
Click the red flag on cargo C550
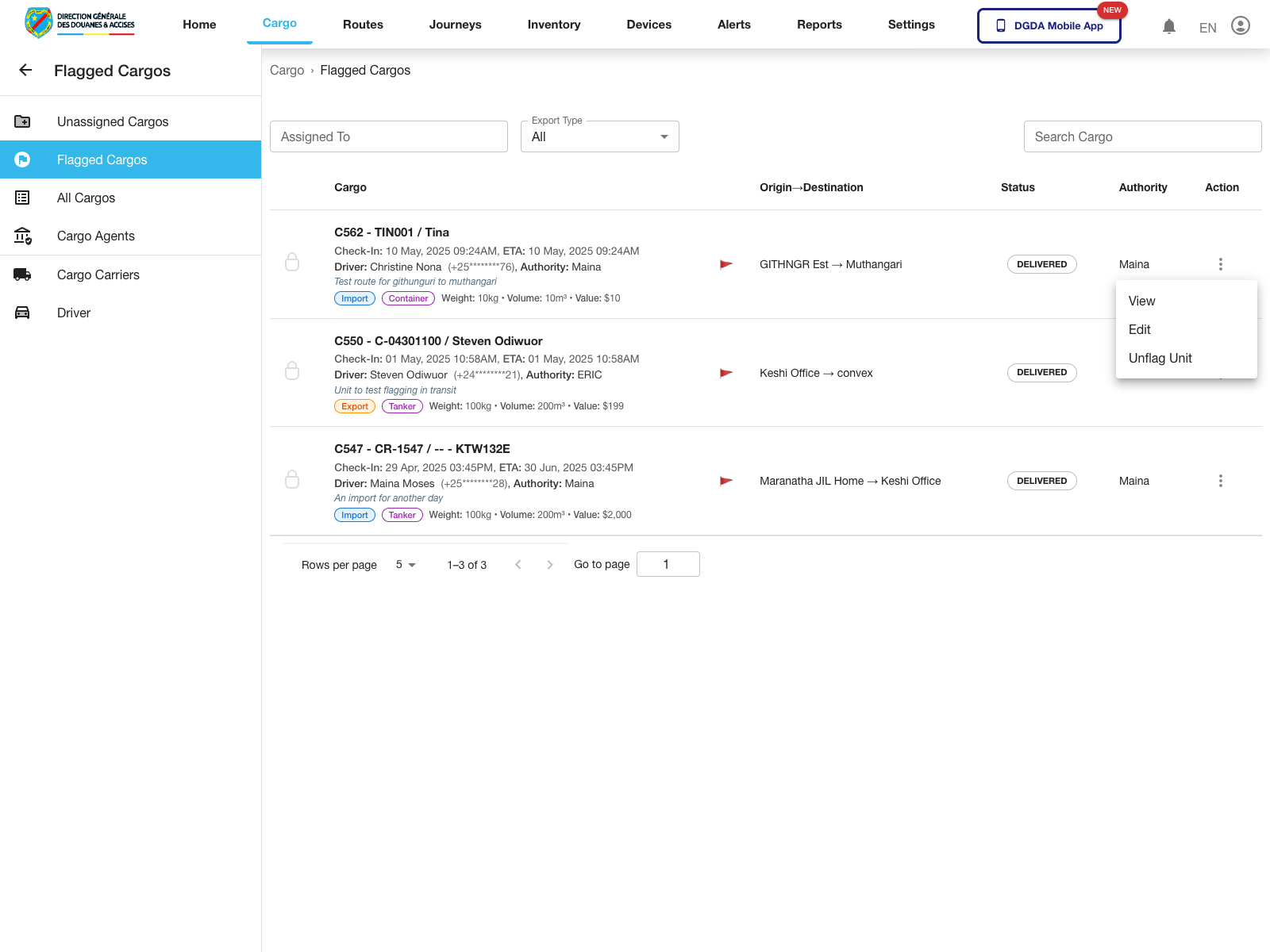click(725, 373)
